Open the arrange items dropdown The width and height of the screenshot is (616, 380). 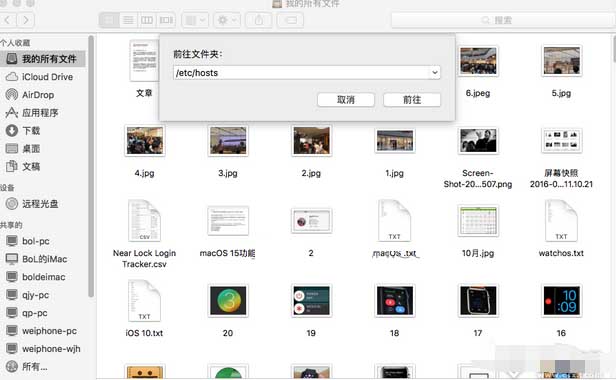[x=195, y=20]
